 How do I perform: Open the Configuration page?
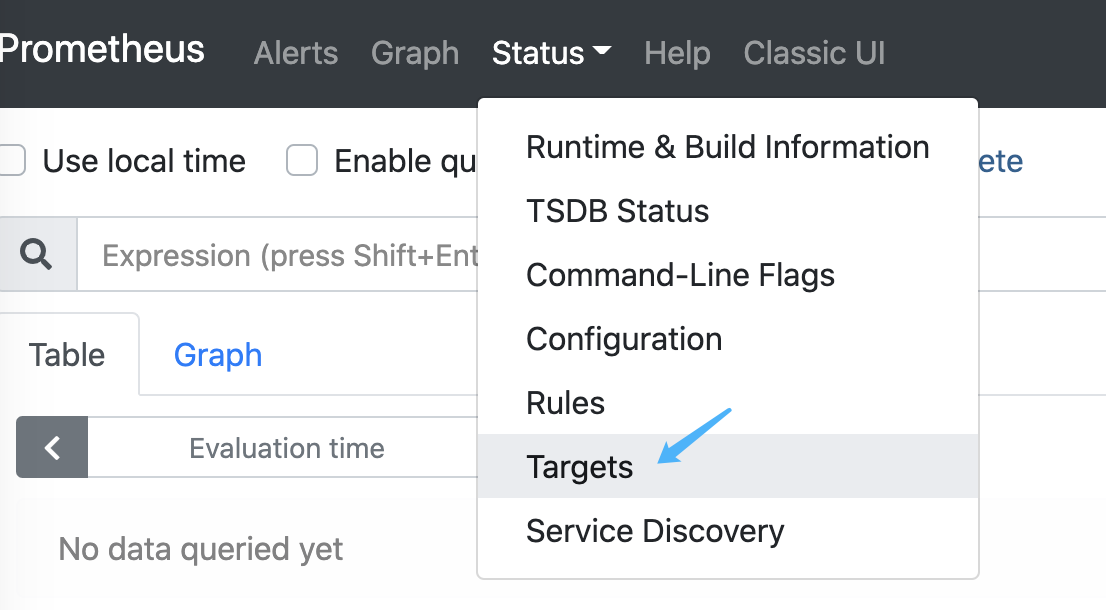728,339
